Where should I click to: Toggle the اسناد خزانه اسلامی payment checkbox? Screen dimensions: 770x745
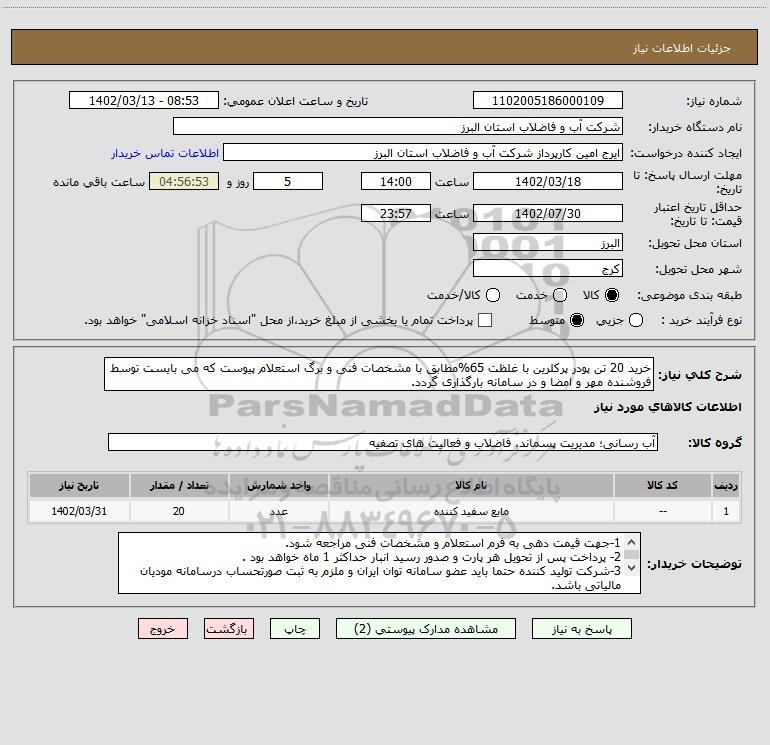tap(485, 320)
